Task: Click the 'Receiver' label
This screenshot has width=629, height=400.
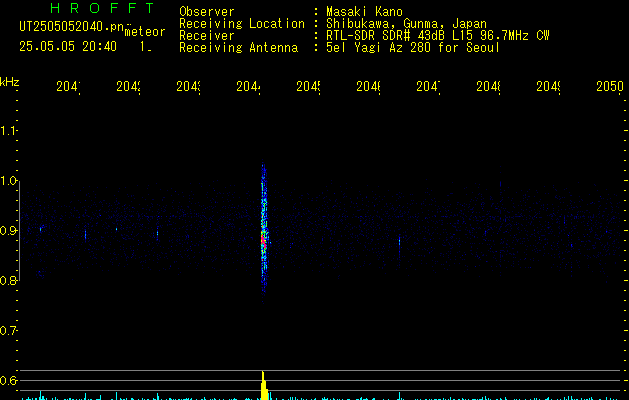Action: [207, 36]
